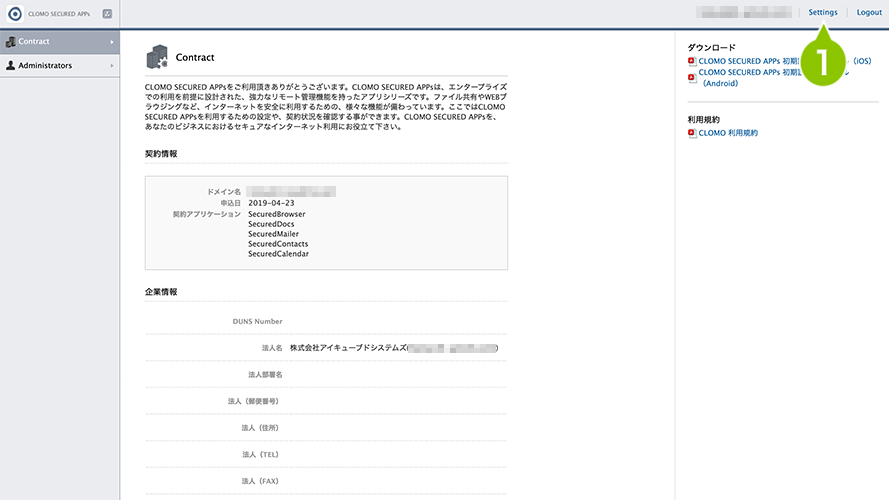The width and height of the screenshot is (889, 500).
Task: Select the 2019-04-23 application date
Action: [x=271, y=203]
